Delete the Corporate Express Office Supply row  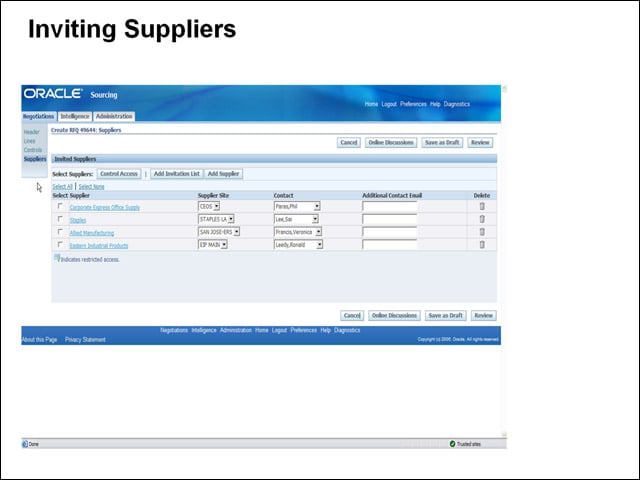482,207
